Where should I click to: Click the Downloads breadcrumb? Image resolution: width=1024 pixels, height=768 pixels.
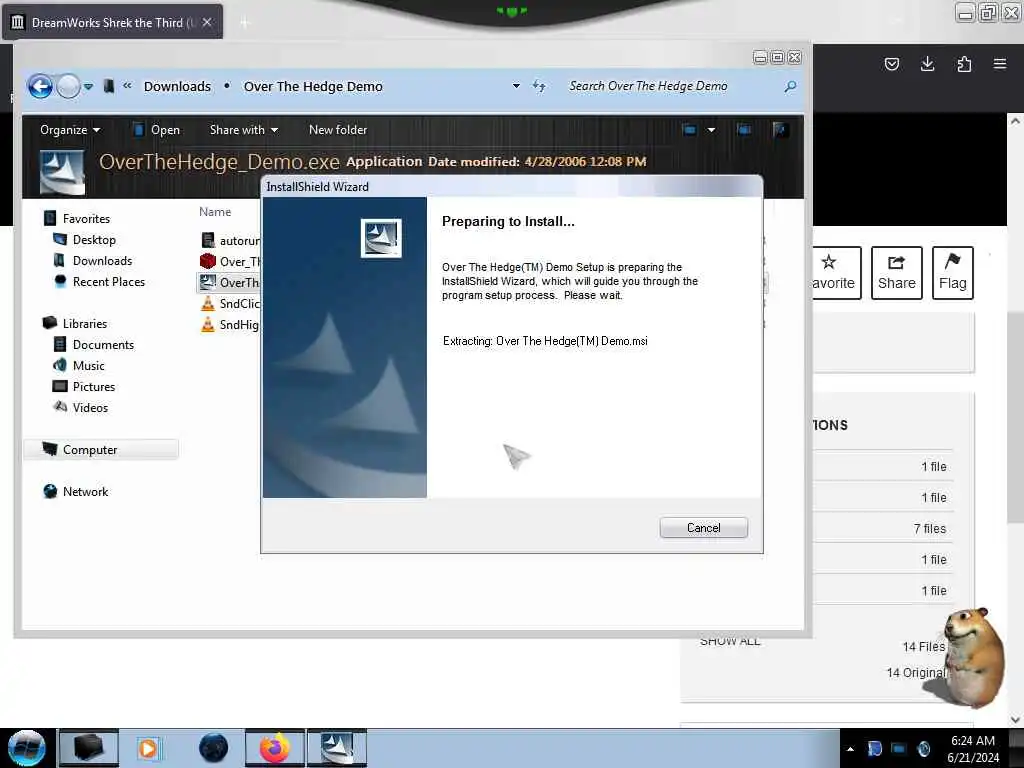177,86
